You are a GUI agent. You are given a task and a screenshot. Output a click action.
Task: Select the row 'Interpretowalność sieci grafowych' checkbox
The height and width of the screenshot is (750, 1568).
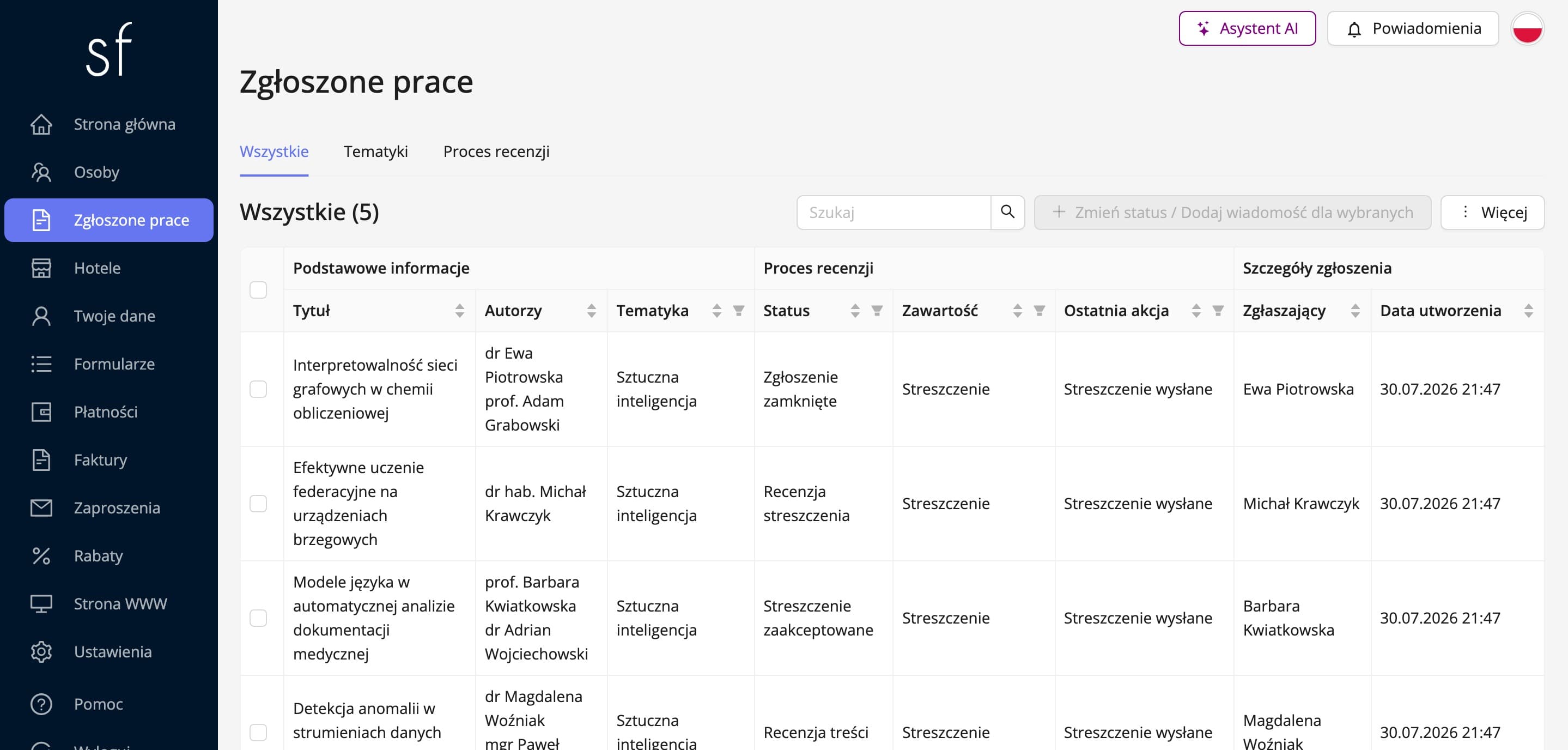(258, 389)
